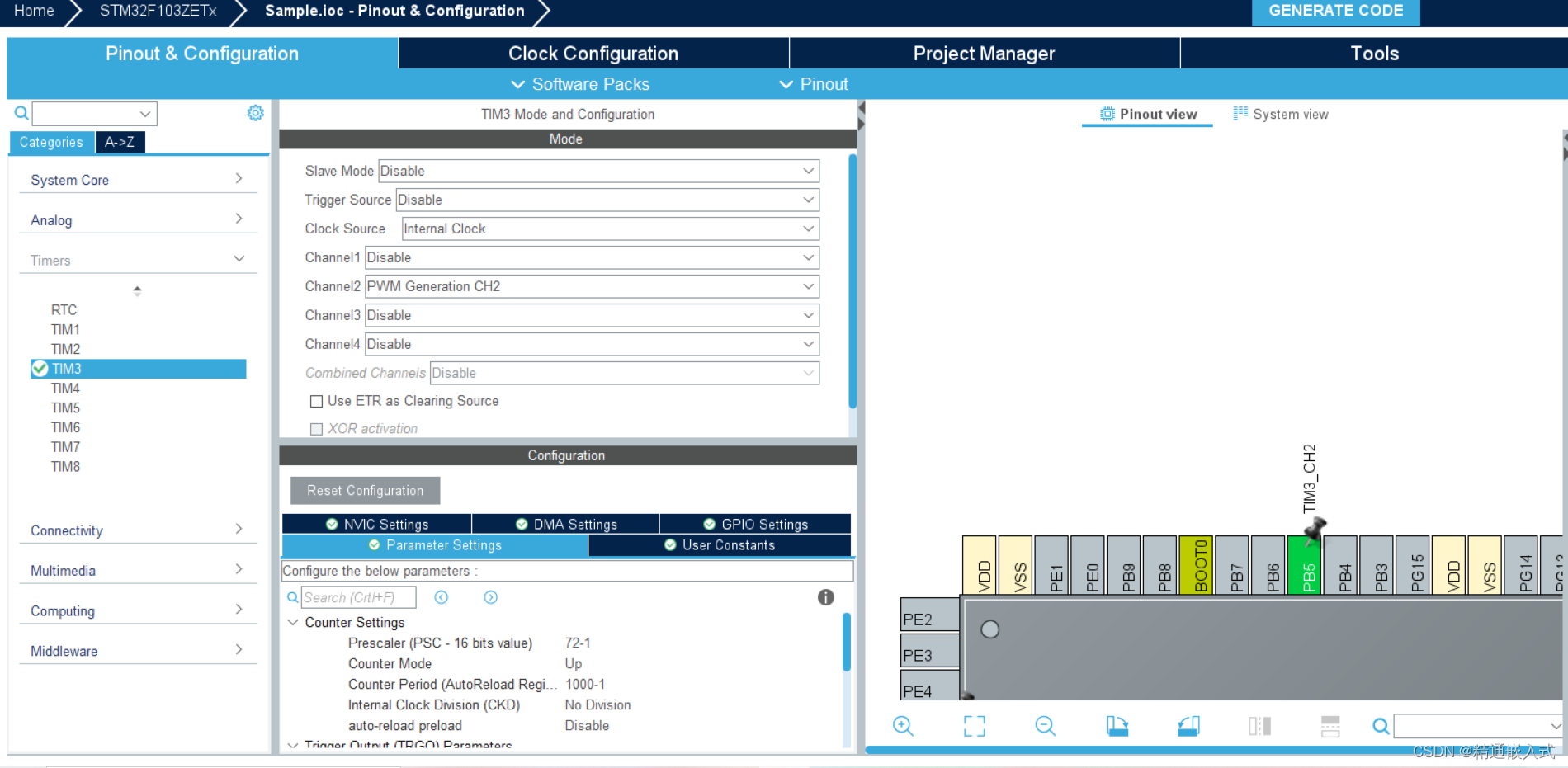1568x768 pixels.
Task: Toggle Use ETR as Clearing Source checkbox
Action: (x=316, y=401)
